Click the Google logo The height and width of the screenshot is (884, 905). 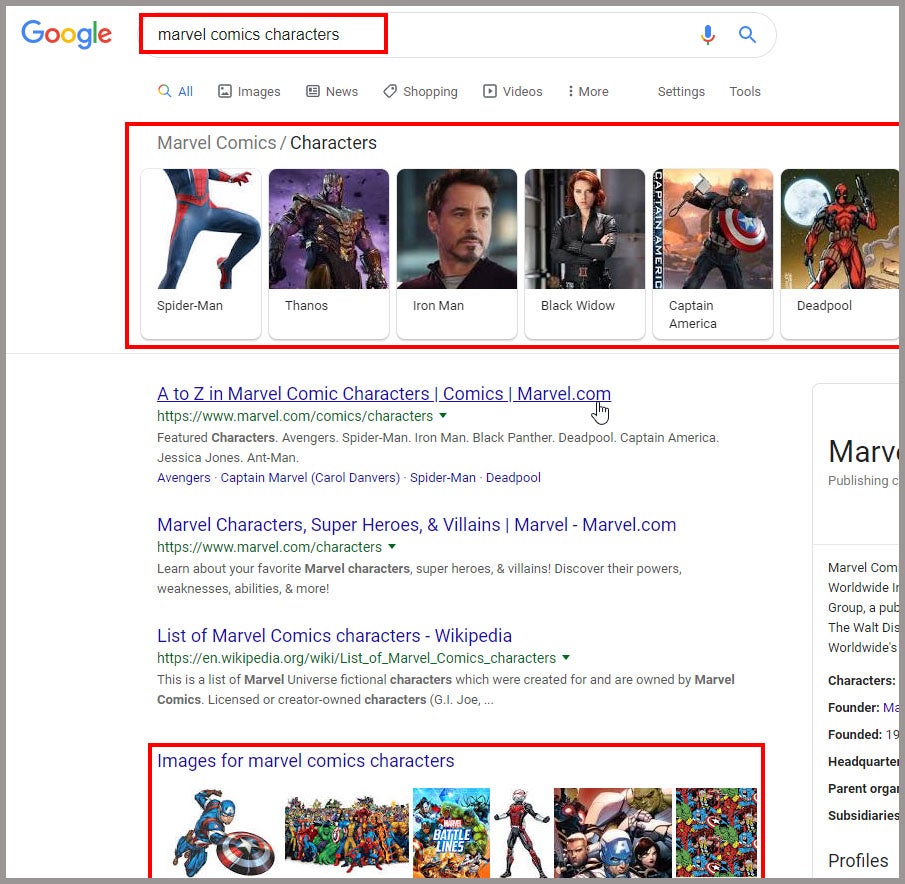[x=66, y=35]
